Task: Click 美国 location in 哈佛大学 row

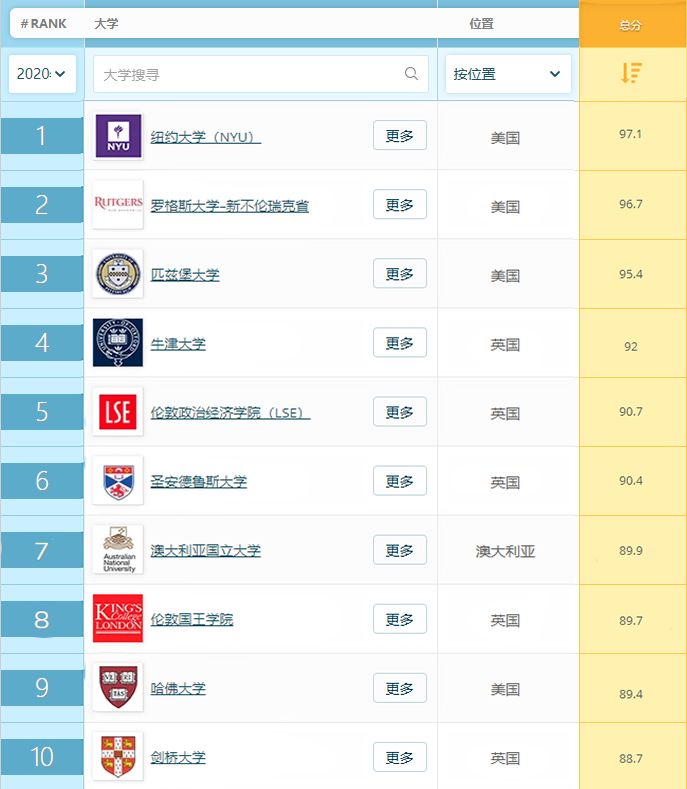Action: click(505, 689)
